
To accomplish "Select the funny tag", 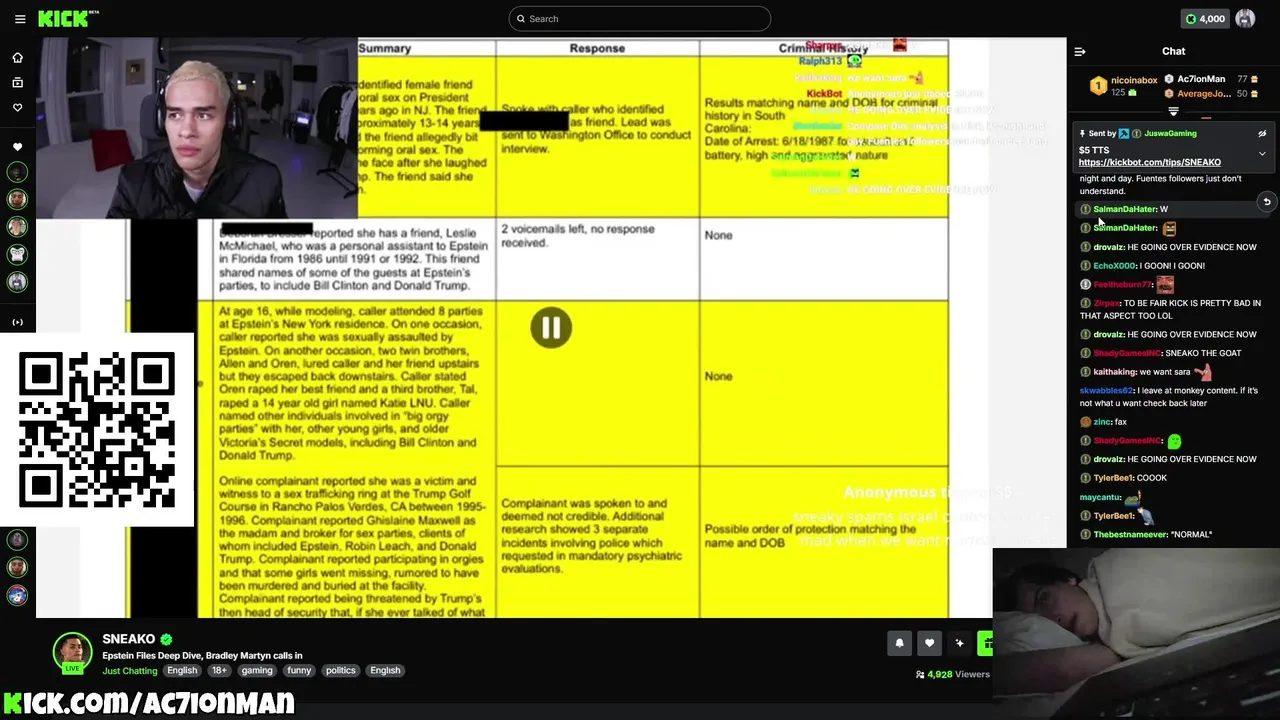I will 299,671.
